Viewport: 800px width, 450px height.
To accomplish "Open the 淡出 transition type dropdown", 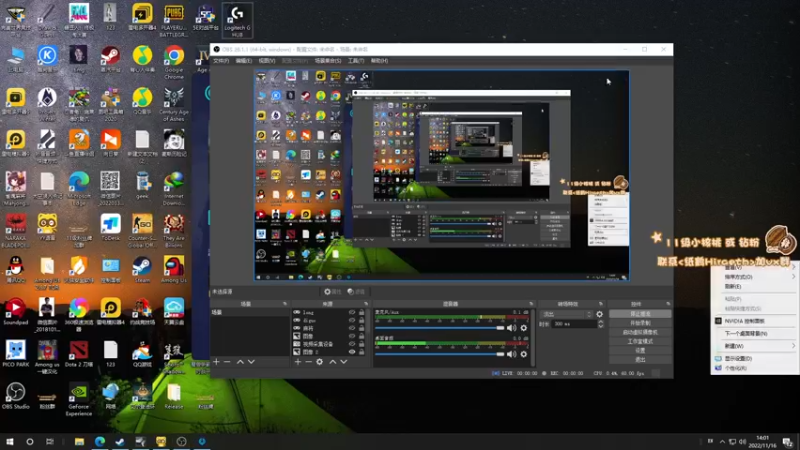I will pos(566,314).
